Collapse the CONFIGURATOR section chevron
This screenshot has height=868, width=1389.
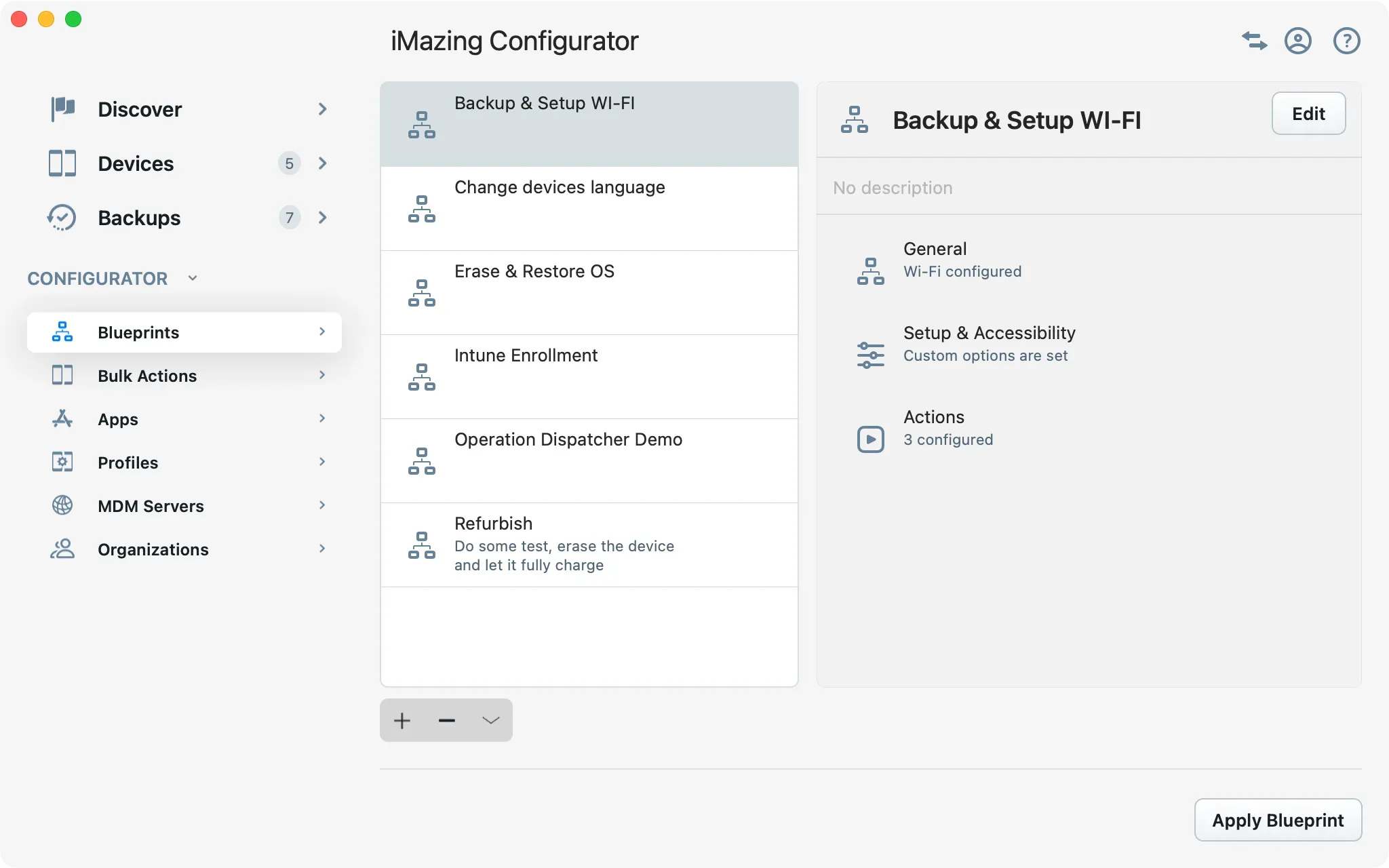(x=192, y=278)
